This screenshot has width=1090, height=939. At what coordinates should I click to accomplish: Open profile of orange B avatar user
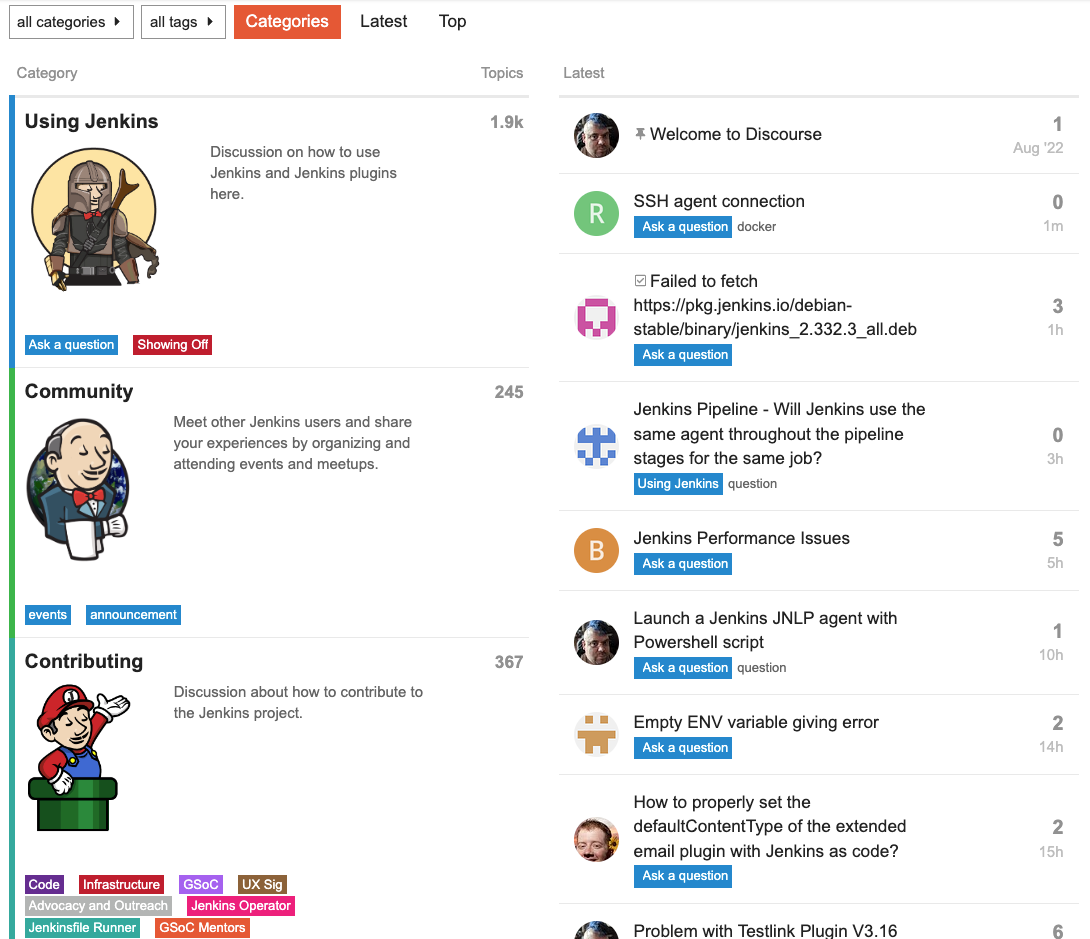point(596,550)
